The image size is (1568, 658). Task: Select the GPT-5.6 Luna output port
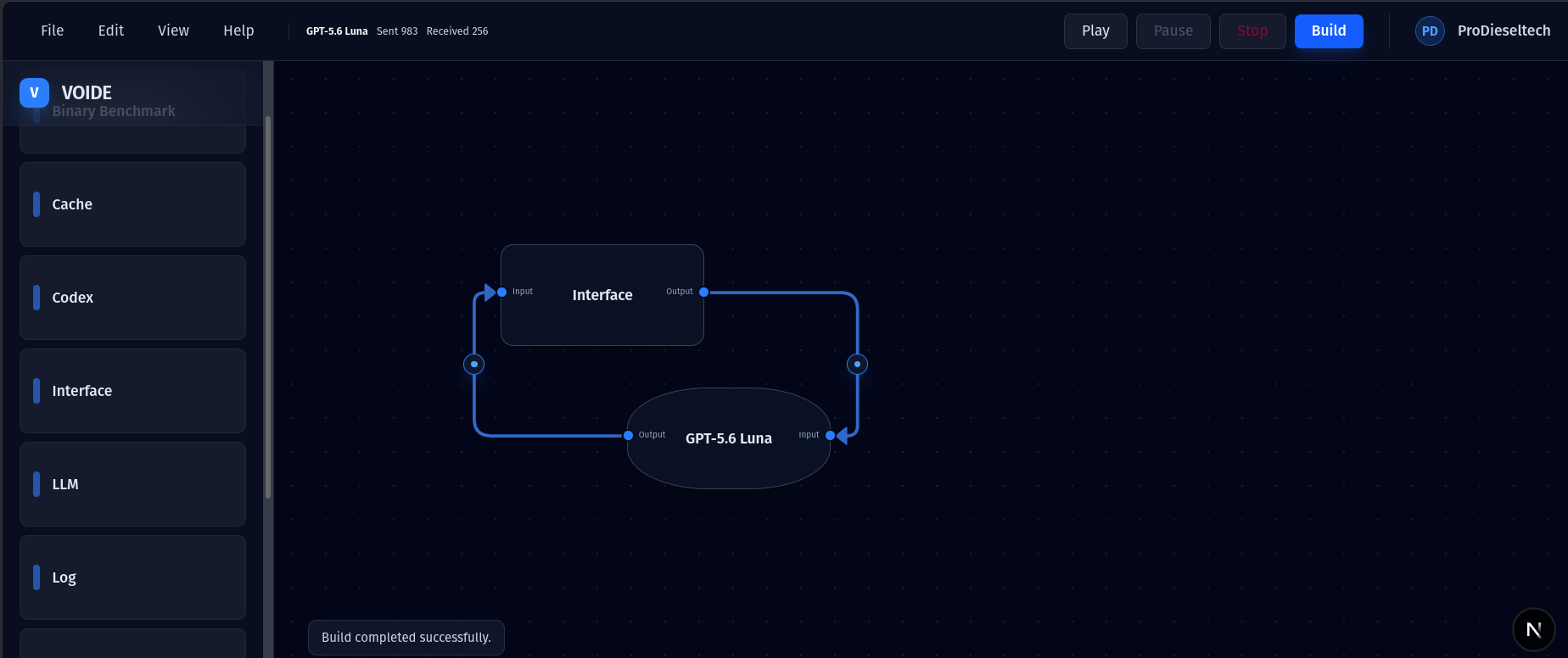[x=628, y=435]
